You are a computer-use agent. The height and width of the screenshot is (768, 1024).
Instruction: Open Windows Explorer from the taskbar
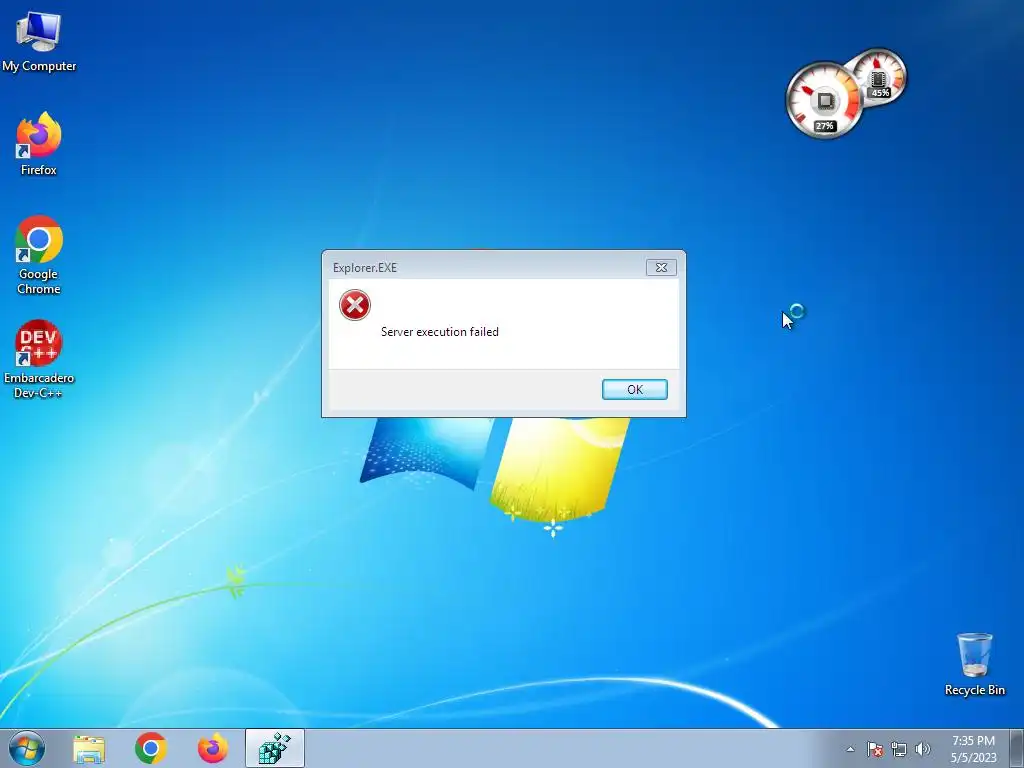[x=89, y=748]
